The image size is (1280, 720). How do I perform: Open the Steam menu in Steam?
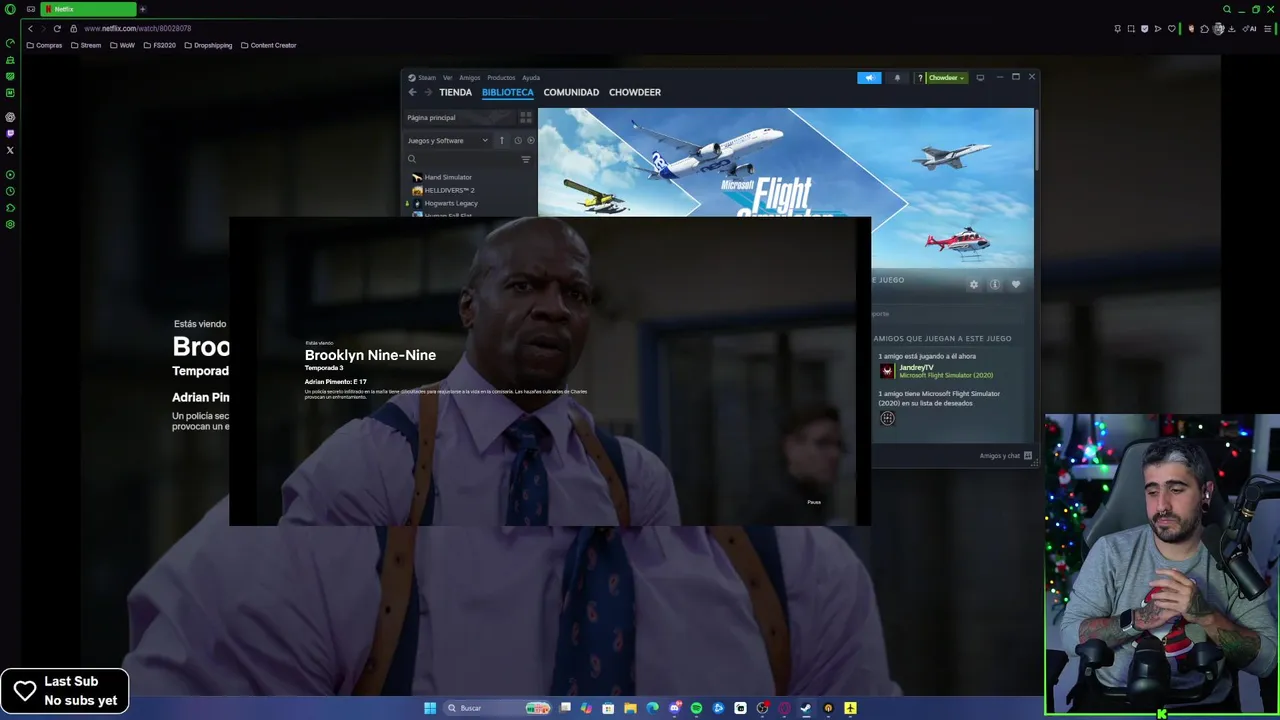pos(427,78)
